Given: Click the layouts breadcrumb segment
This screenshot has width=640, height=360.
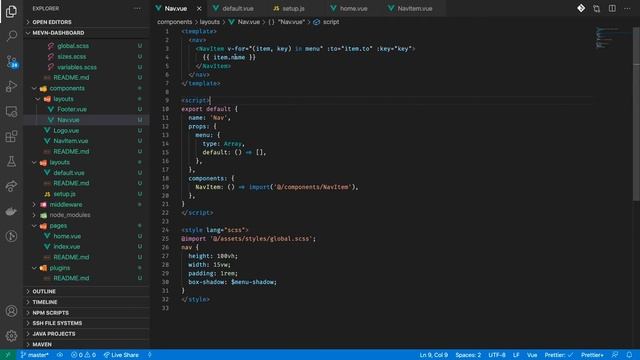Looking at the screenshot, I should click(209, 22).
